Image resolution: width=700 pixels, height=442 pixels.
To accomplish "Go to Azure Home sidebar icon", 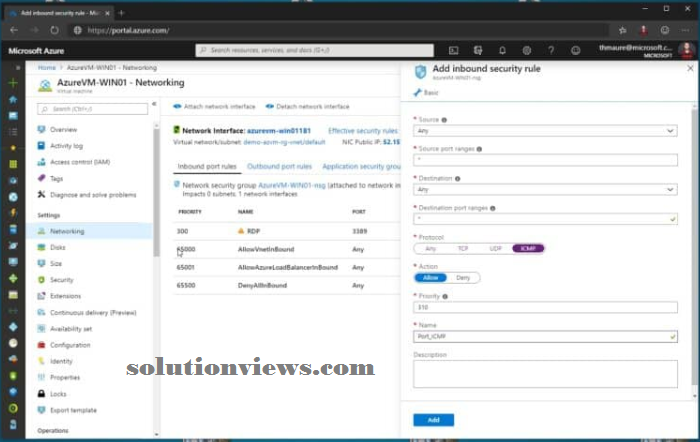I will [13, 99].
